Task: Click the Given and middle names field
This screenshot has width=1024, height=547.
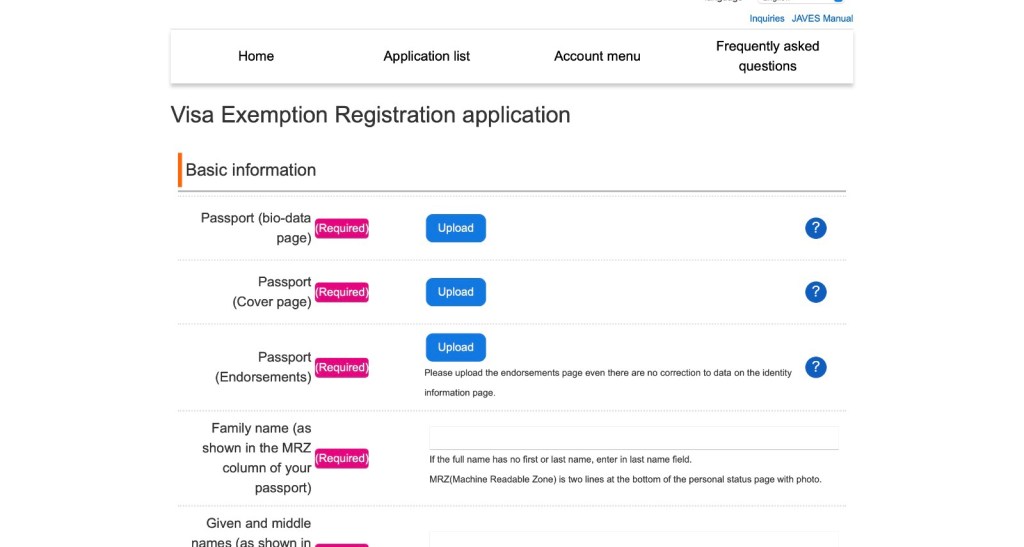Action: coord(634,540)
